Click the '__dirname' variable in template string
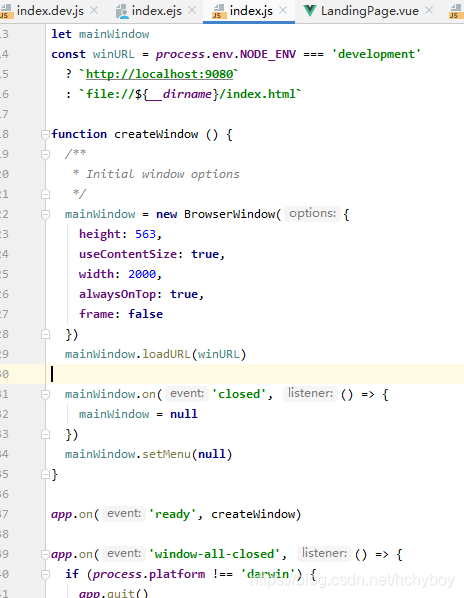This screenshot has height=598, width=464. [179, 94]
